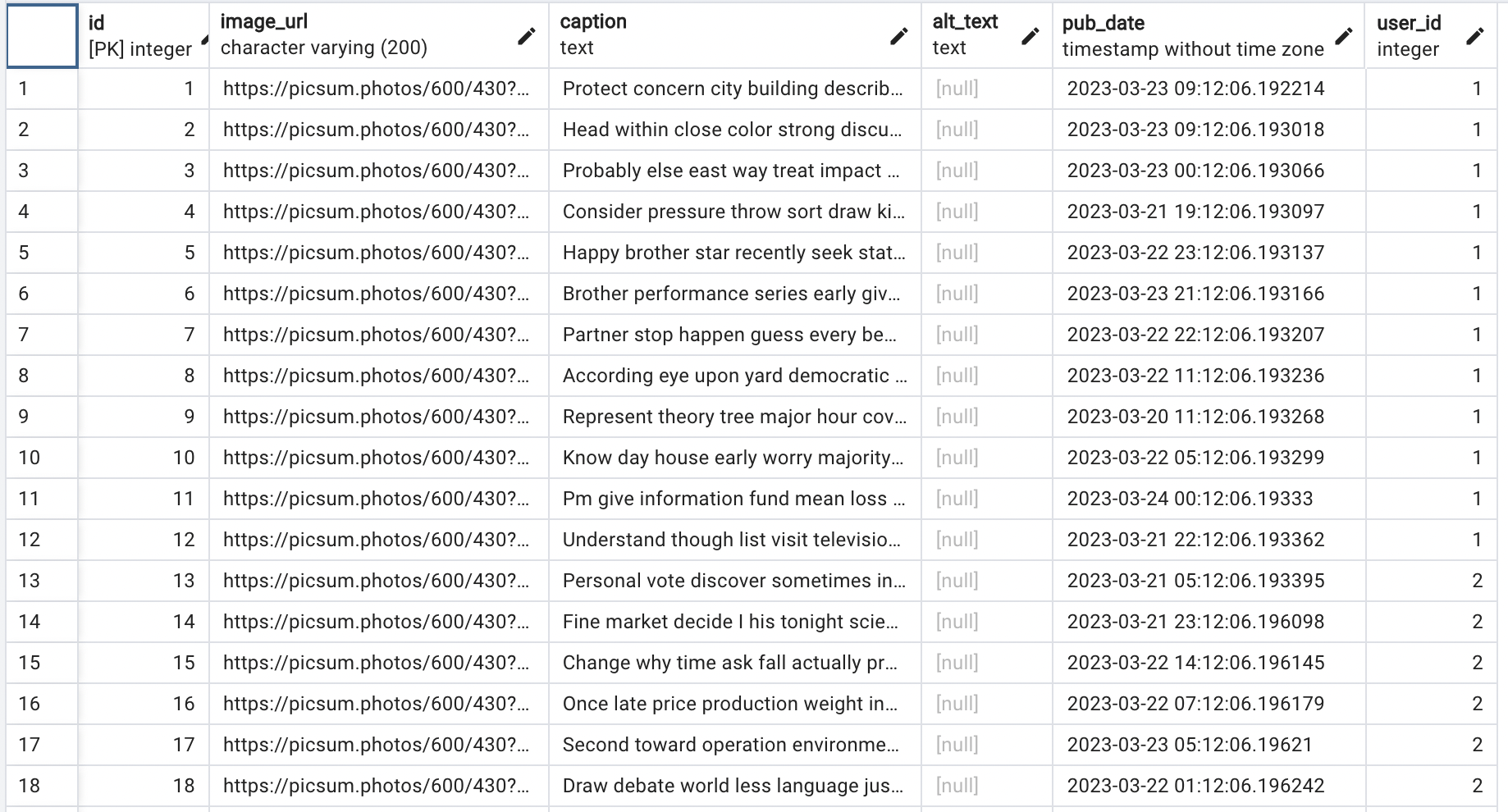Viewport: 1508px width, 812px height.
Task: Click image_url cell in row 7
Action: [379, 335]
